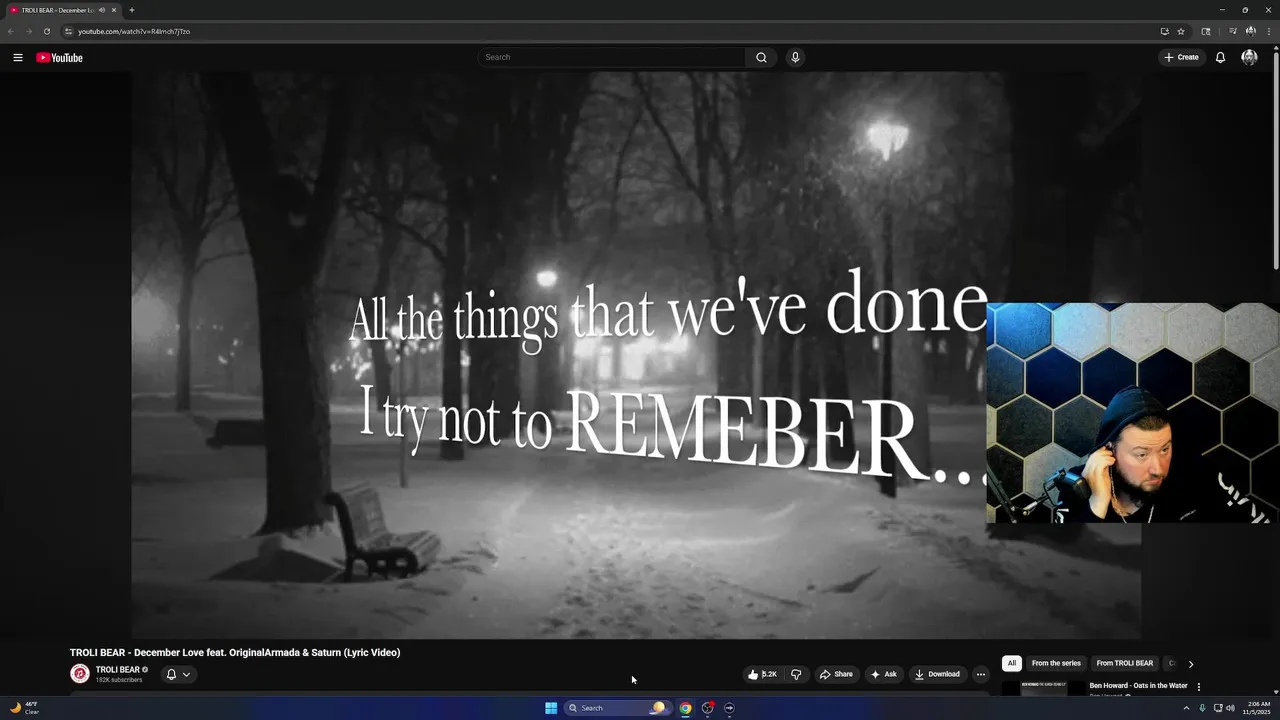The image size is (1280, 720).
Task: Open Ben Howard - Oats in the Water
Action: tap(1138, 686)
